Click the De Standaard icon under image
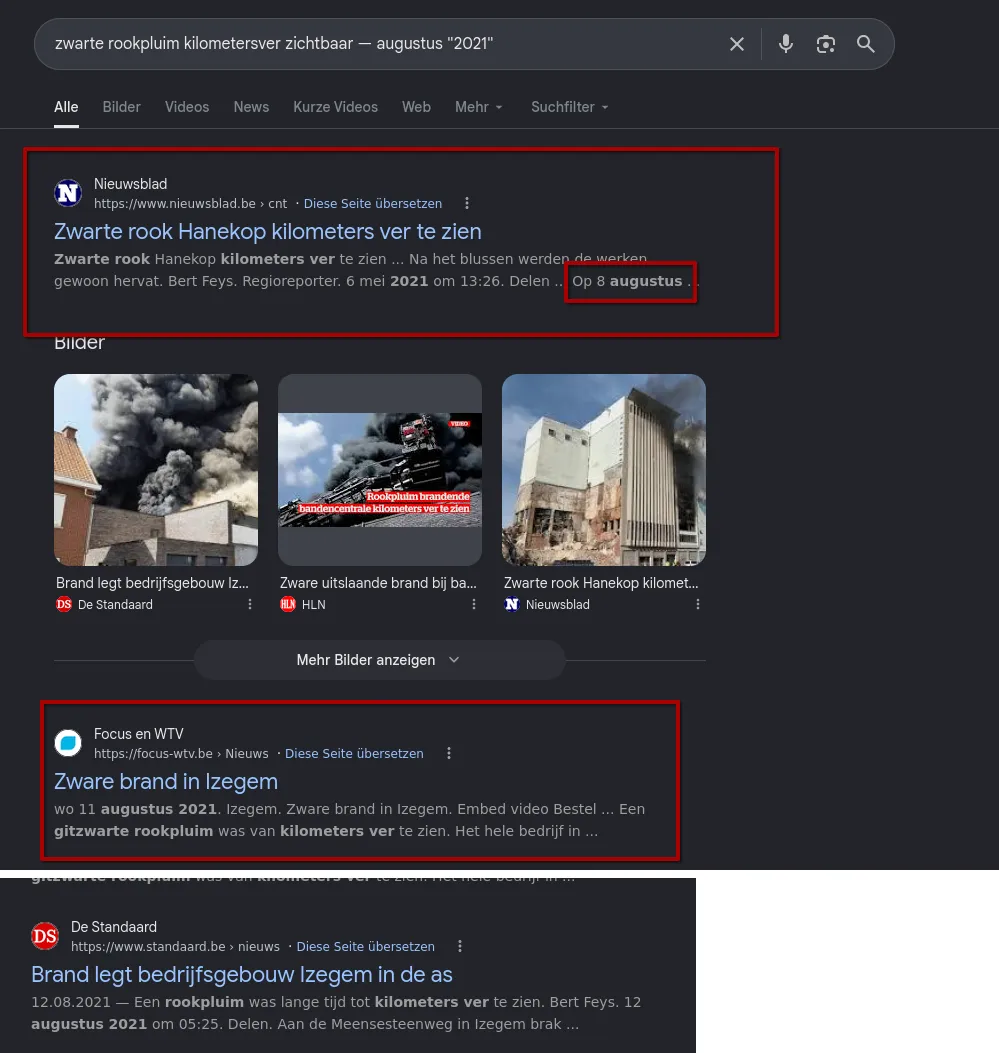Screen dimensions: 999x1053 click(64, 604)
